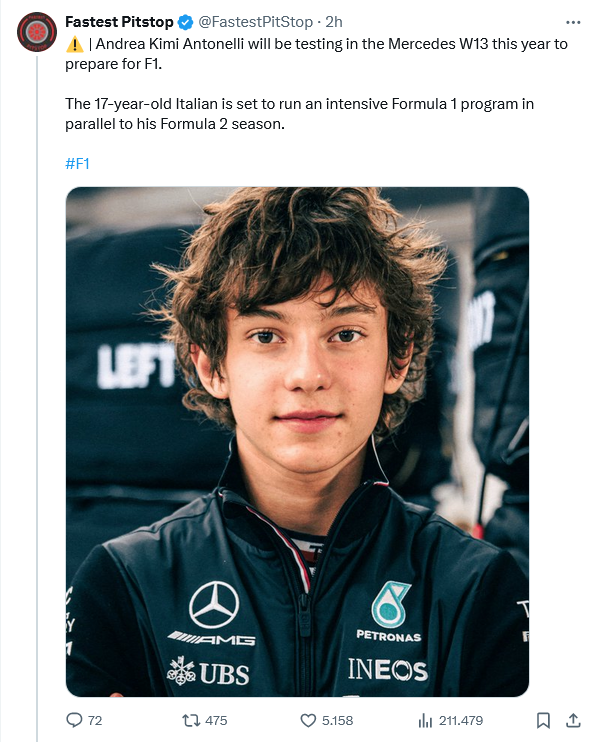Screen dimensions: 598x742
Task: Click the 5.158 likes count
Action: (x=337, y=720)
